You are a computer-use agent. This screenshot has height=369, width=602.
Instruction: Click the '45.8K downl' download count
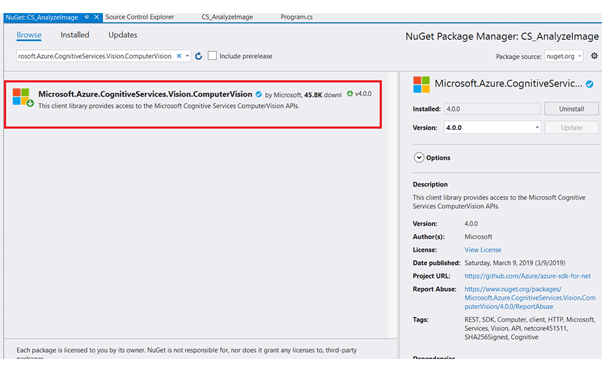(x=322, y=95)
